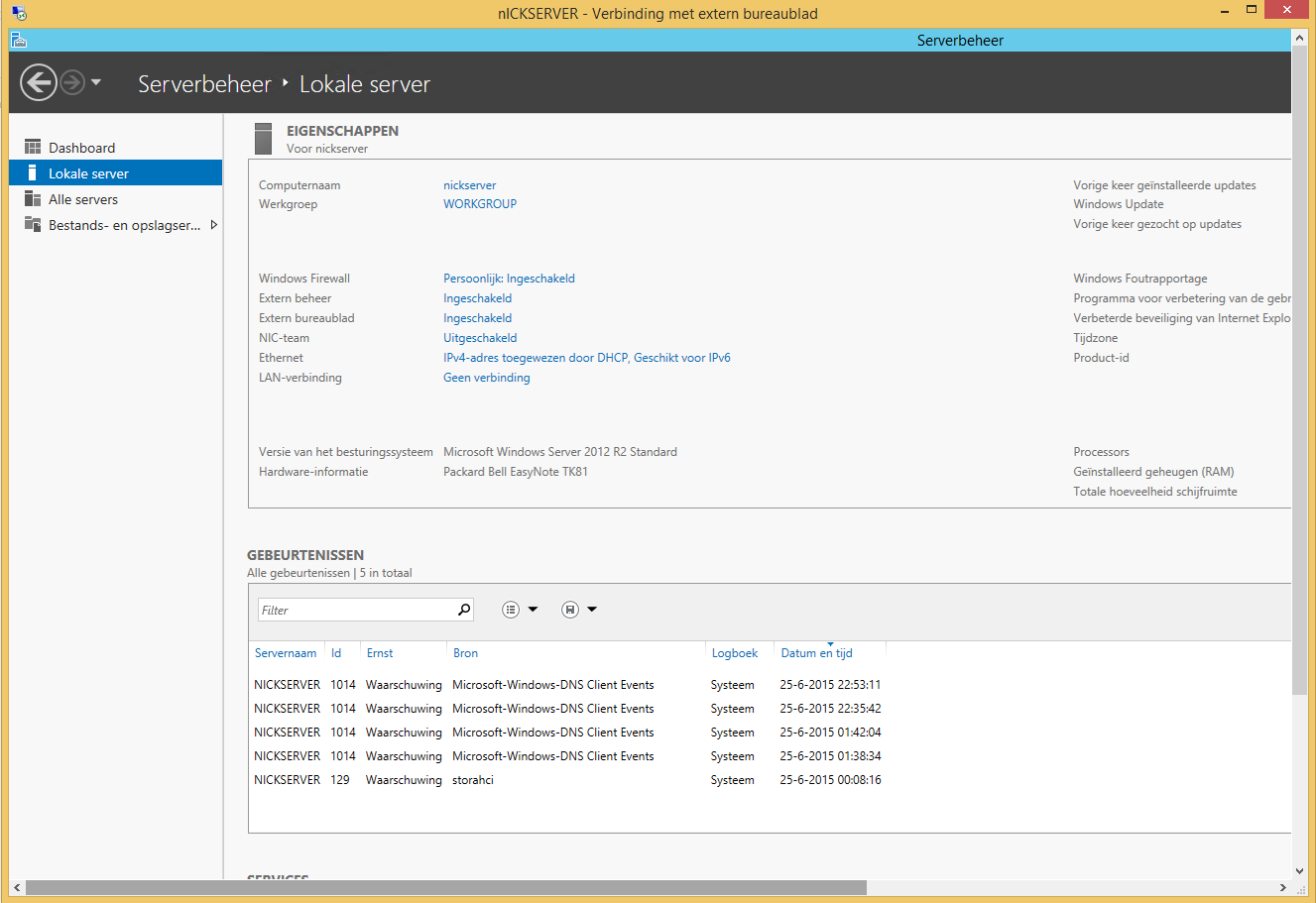Click the list criteria icon beside Filter
This screenshot has width=1316, height=903.
point(511,610)
